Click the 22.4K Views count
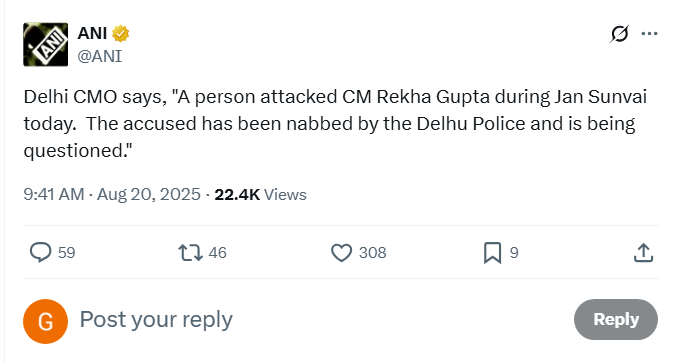Viewport: 678px width, 363px height. click(x=260, y=194)
